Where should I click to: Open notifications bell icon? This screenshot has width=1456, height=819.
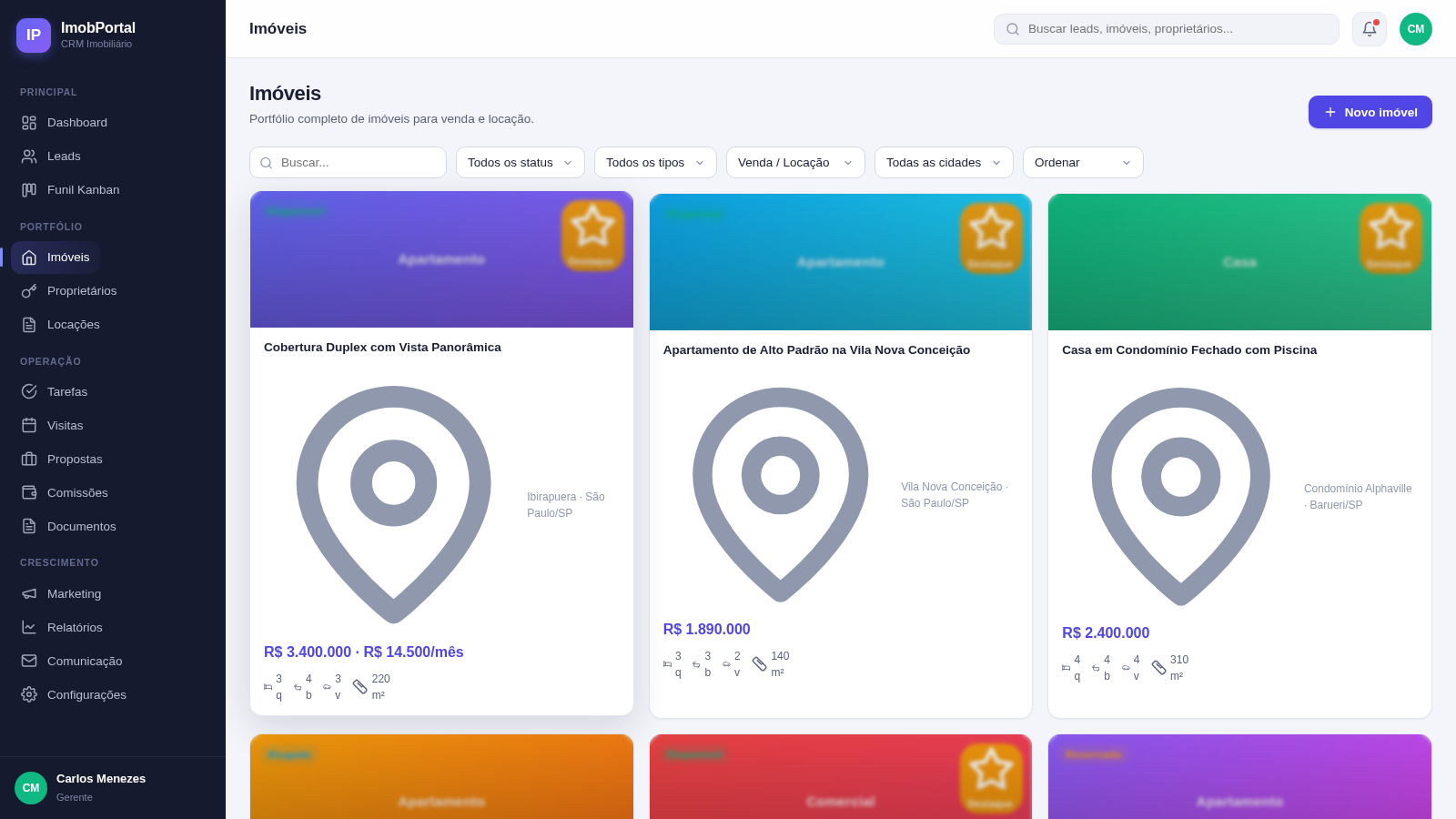(1370, 29)
